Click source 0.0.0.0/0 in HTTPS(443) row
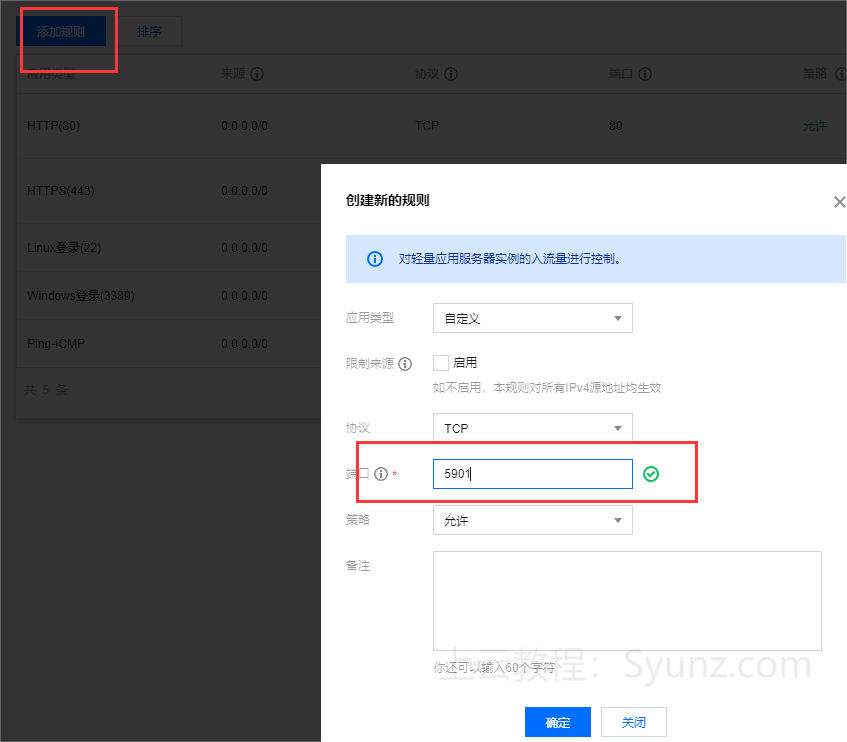The height and width of the screenshot is (742, 847). click(244, 191)
